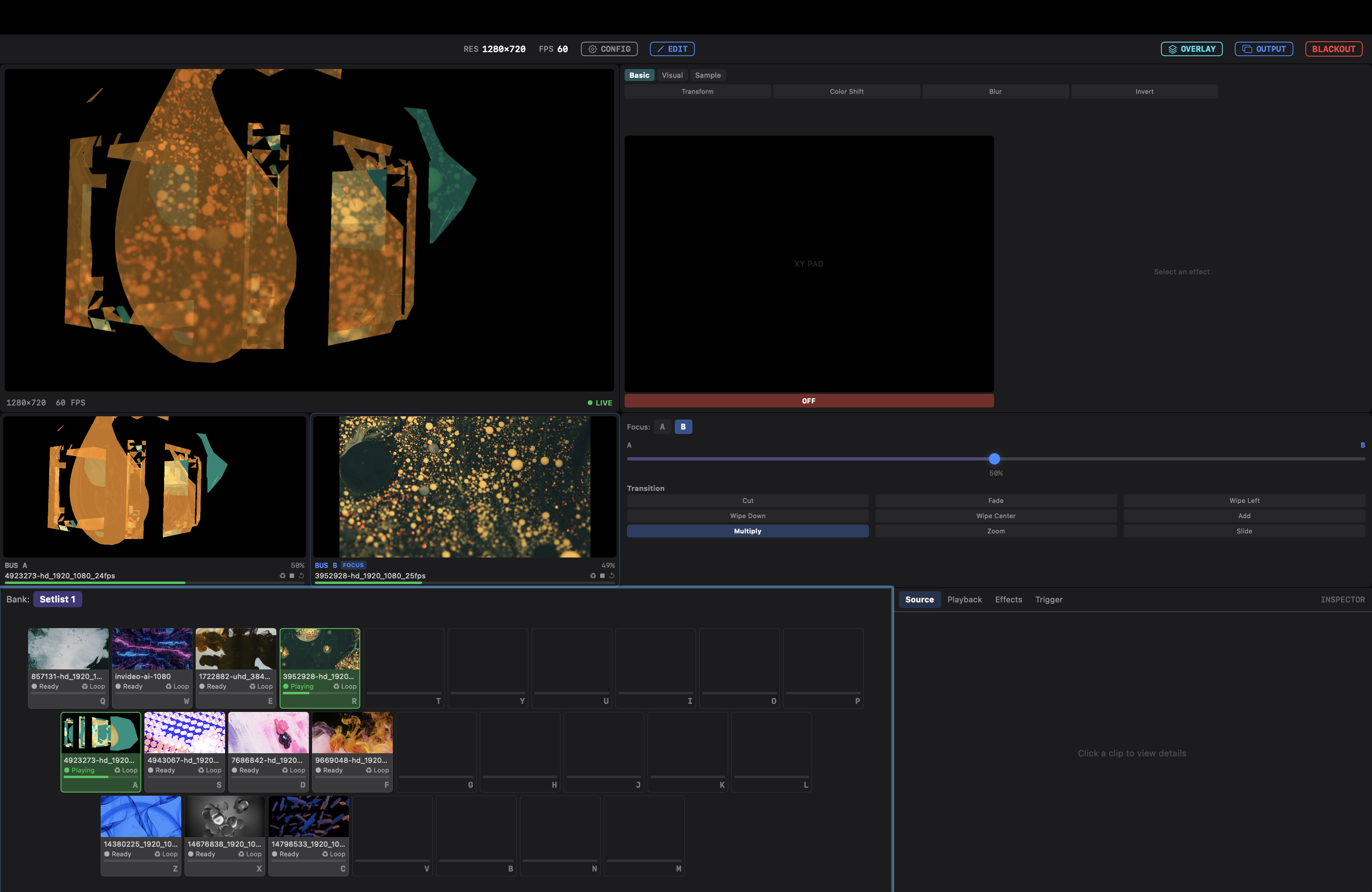Viewport: 1372px width, 892px height.
Task: Set focus to bus A
Action: [x=662, y=427]
